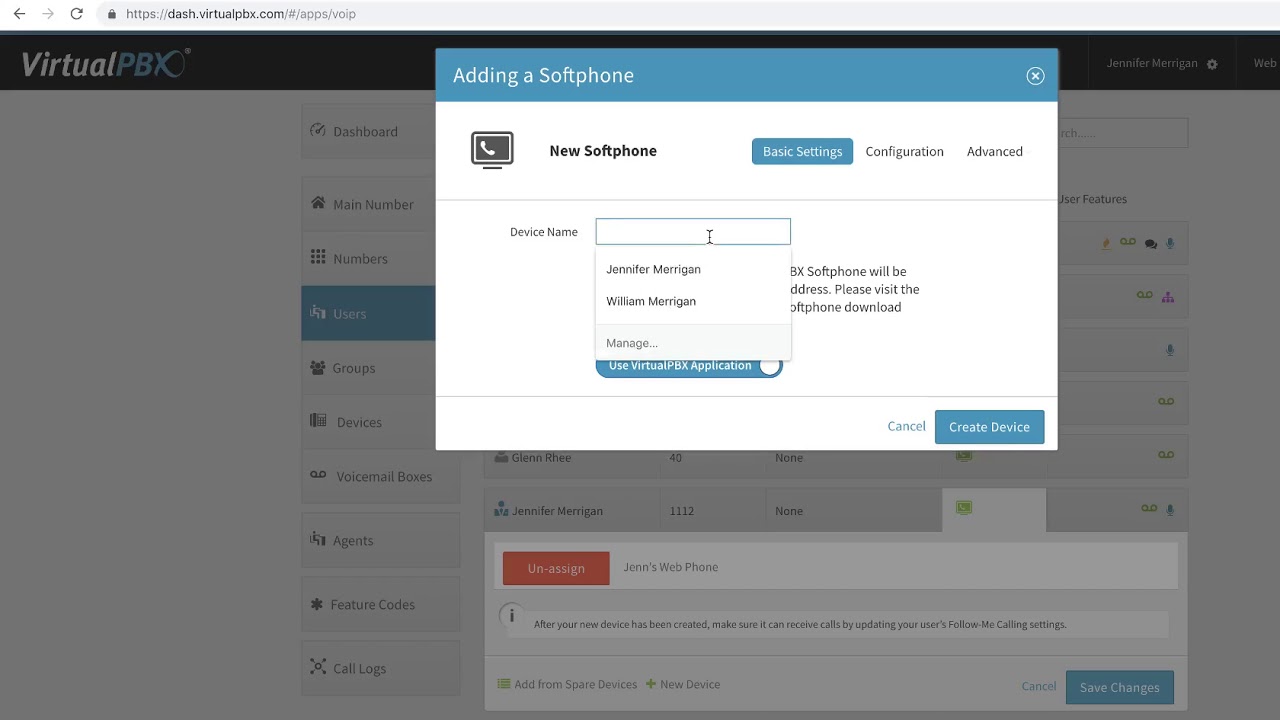This screenshot has width=1280, height=720.
Task: Open the gear settings next to Jennifer Merrigan
Action: point(1212,64)
